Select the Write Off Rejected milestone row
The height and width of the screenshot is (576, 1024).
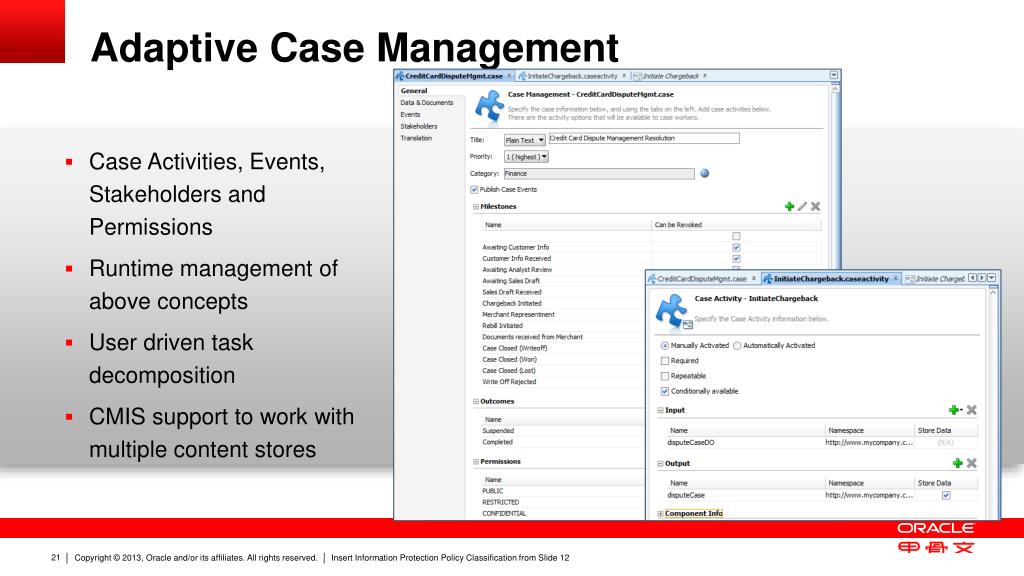tap(509, 381)
